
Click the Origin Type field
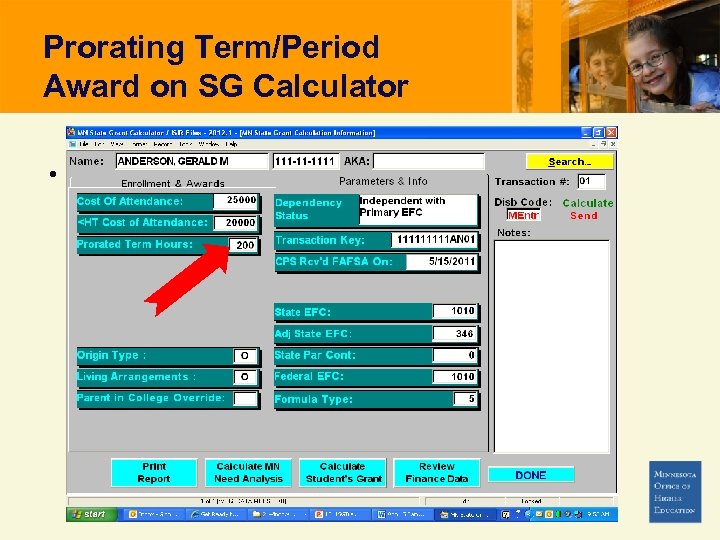coord(245,355)
